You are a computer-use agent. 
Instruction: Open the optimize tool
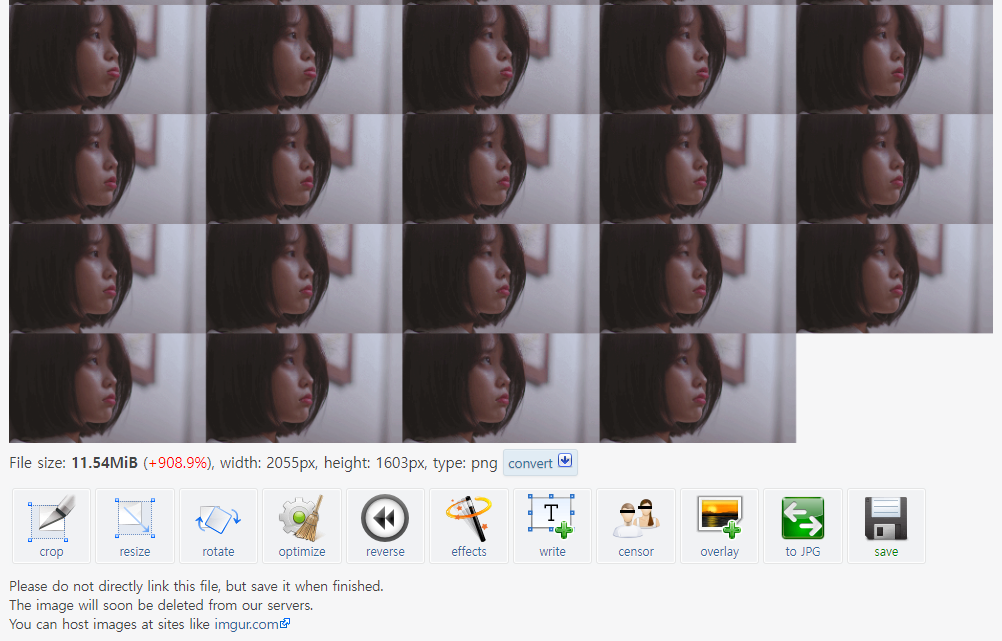click(302, 526)
